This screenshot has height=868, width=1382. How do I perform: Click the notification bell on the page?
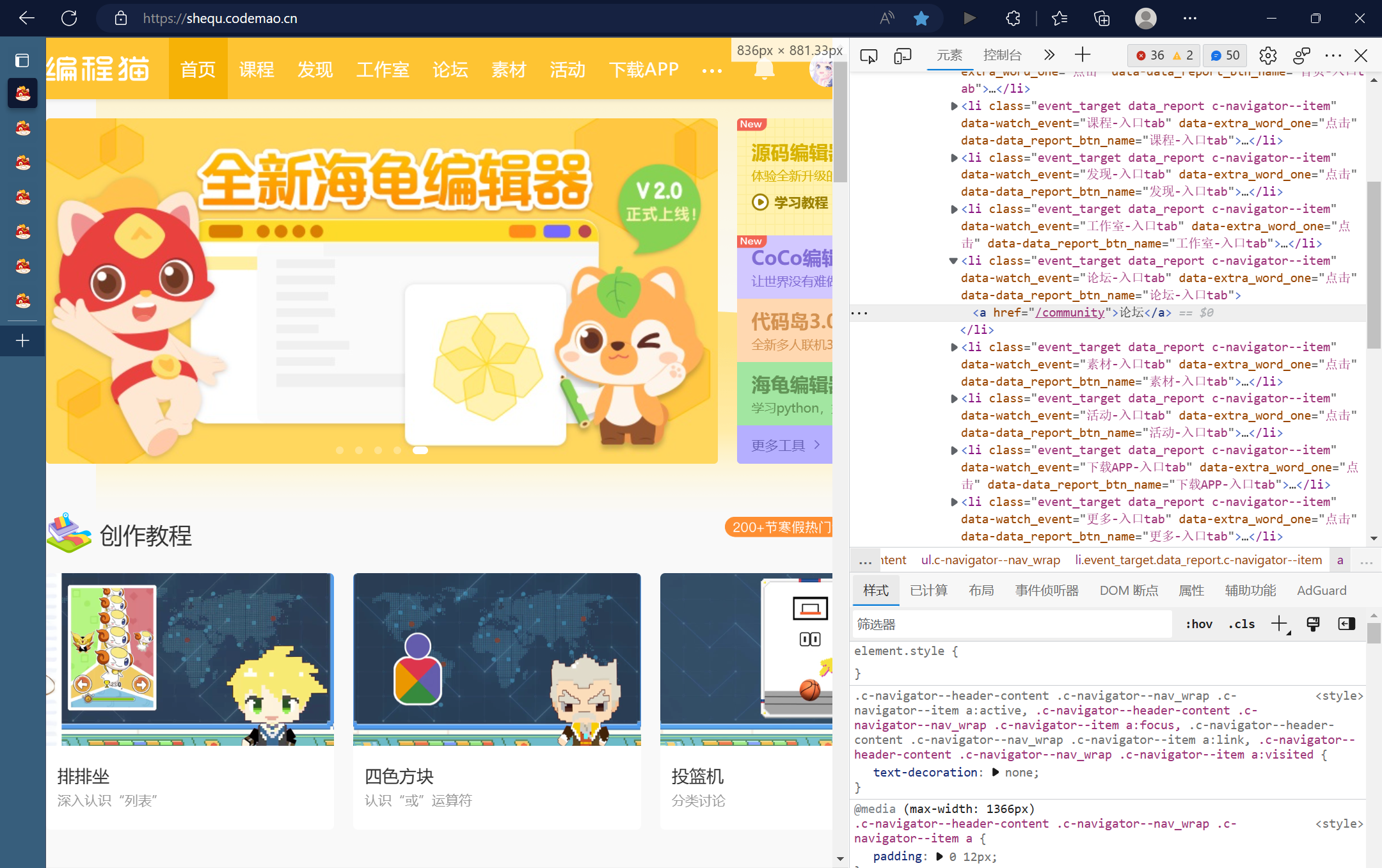[764, 69]
